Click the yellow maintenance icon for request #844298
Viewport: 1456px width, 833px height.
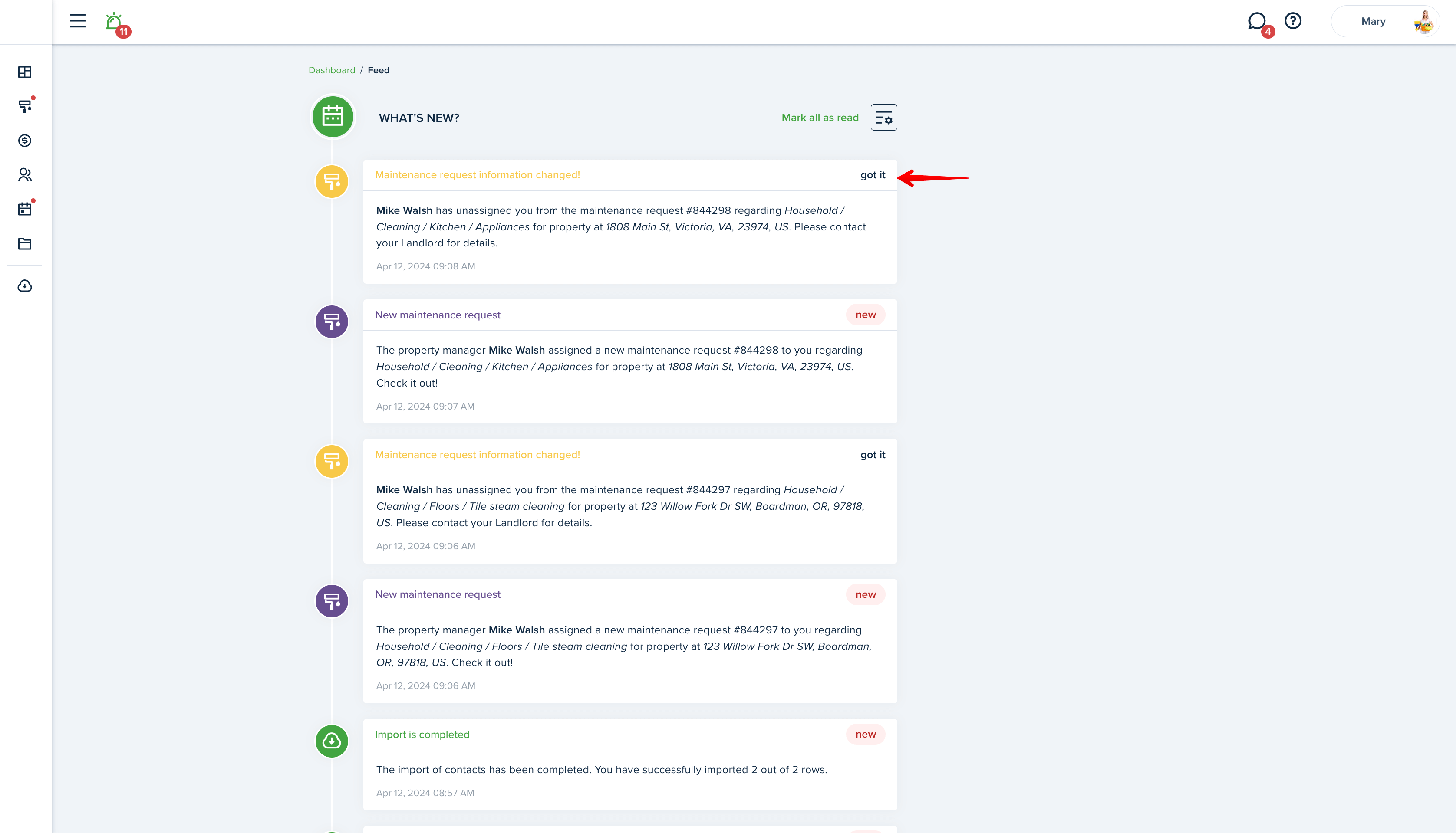coord(332,181)
